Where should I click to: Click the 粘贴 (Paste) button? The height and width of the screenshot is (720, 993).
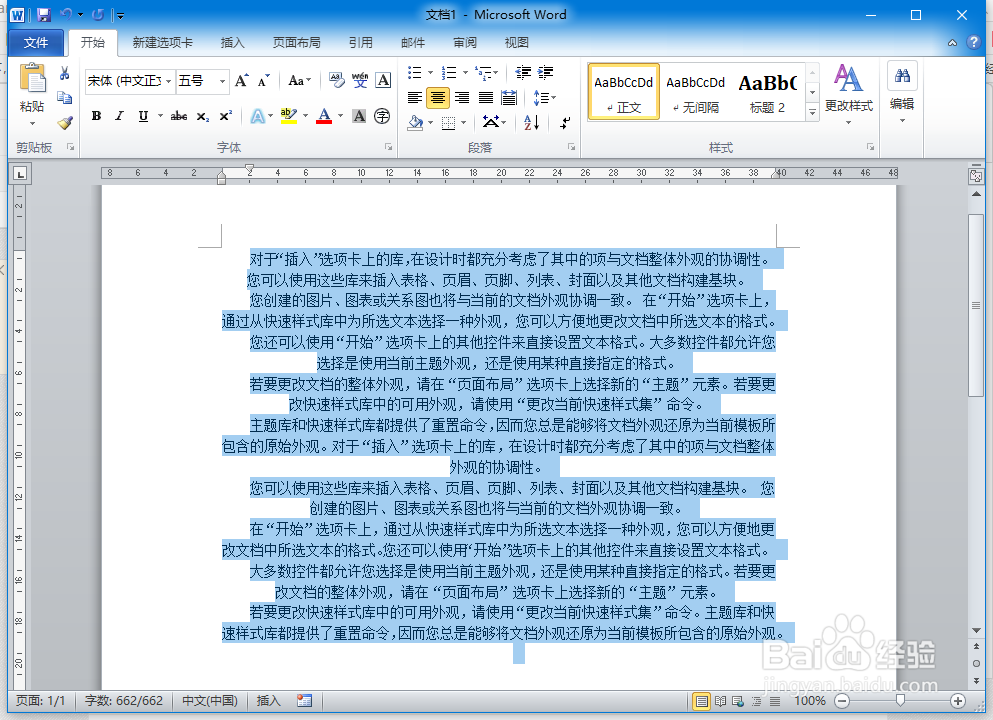point(33,90)
